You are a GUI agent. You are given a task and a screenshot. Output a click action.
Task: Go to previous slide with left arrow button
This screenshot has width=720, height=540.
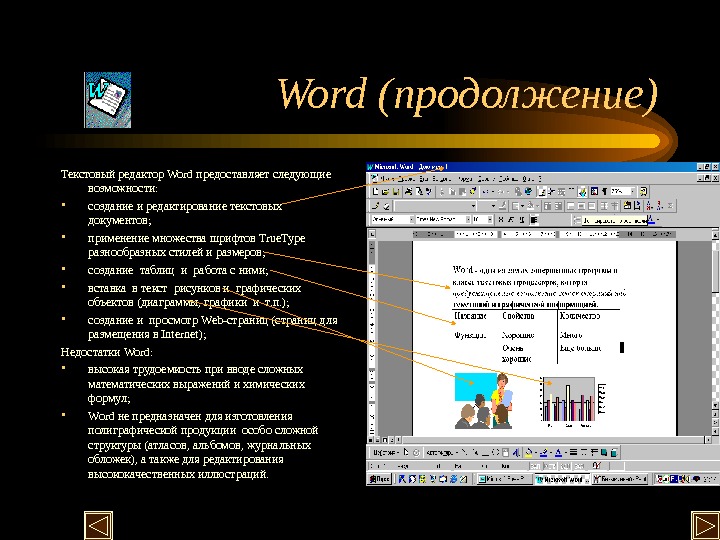coord(98,526)
